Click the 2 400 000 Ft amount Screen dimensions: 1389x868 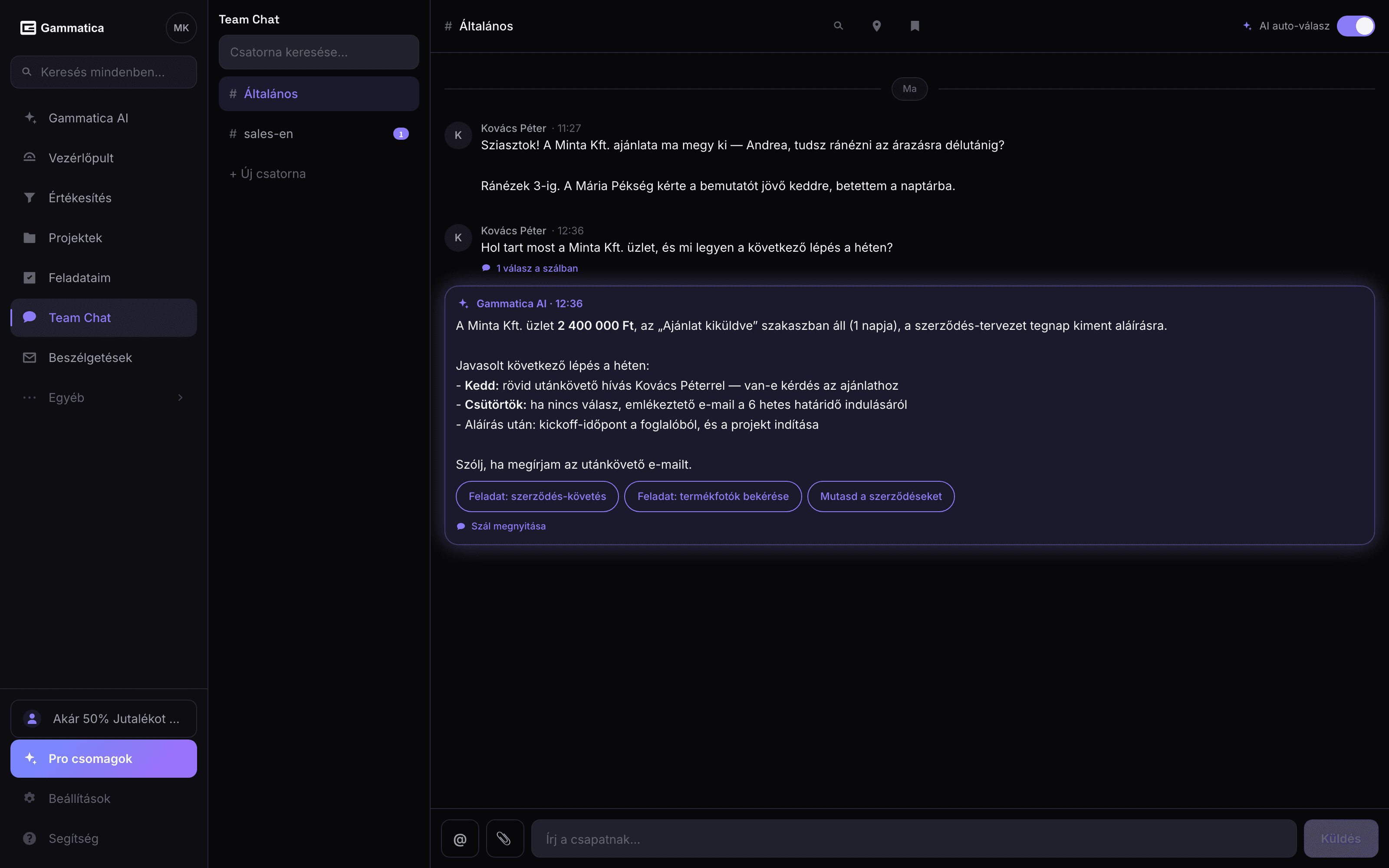[x=596, y=325]
